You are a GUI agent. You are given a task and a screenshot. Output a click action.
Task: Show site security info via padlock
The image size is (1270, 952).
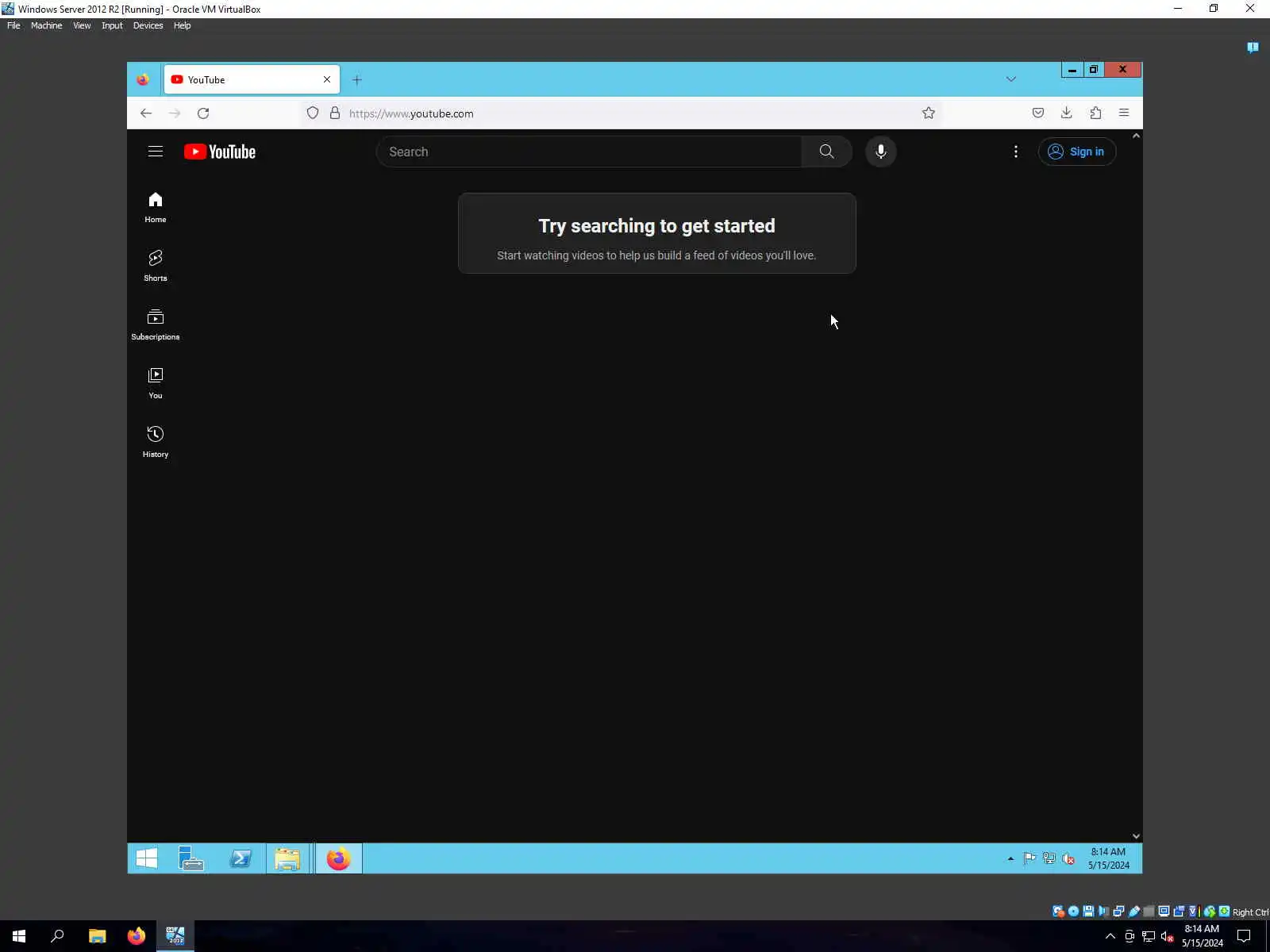tap(335, 113)
